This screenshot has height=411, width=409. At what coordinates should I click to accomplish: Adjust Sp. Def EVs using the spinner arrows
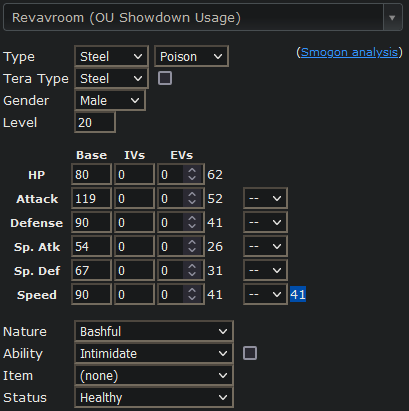coord(192,271)
